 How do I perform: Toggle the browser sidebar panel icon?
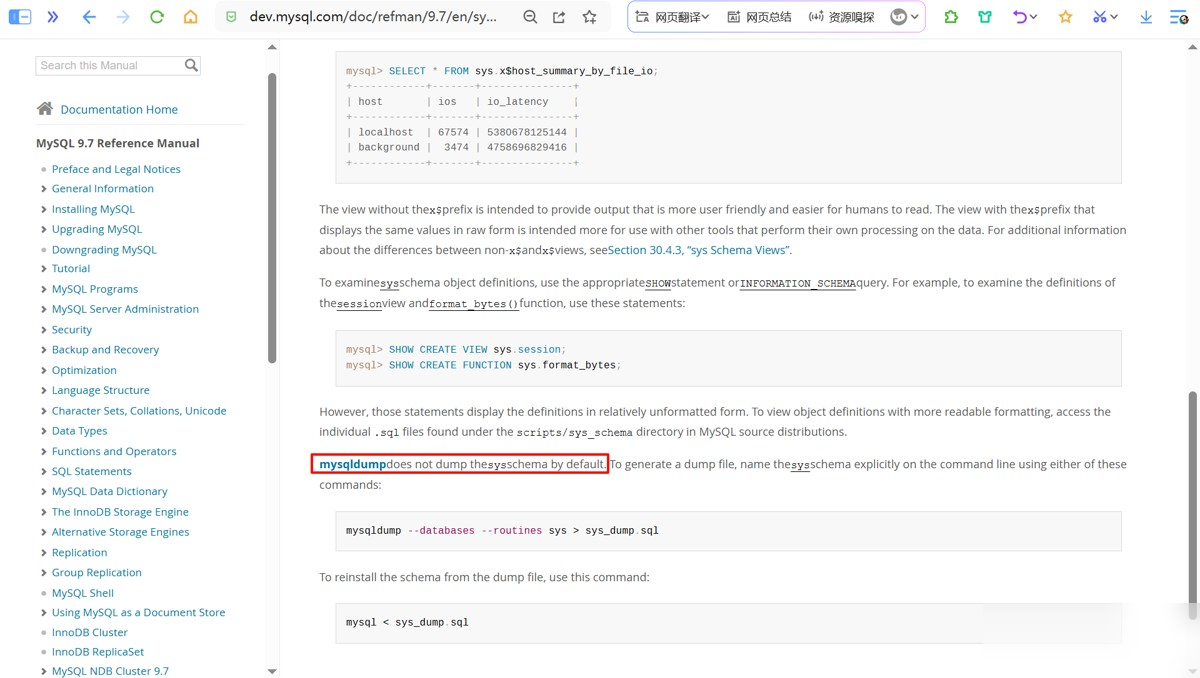pos(20,17)
